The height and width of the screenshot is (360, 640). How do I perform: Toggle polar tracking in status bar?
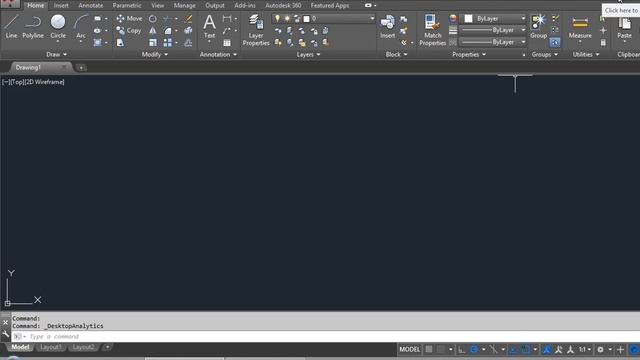click(474, 349)
